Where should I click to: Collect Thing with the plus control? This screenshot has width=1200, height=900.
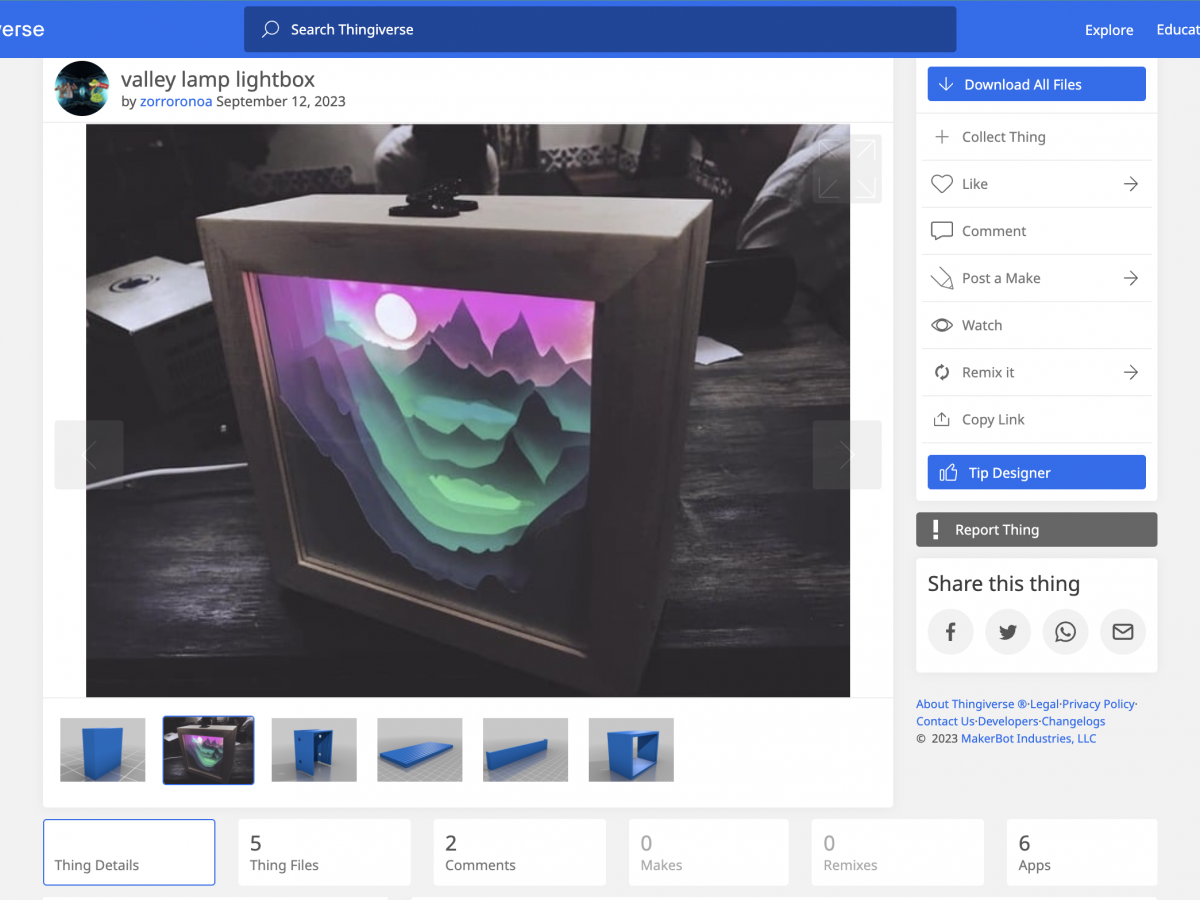(941, 136)
